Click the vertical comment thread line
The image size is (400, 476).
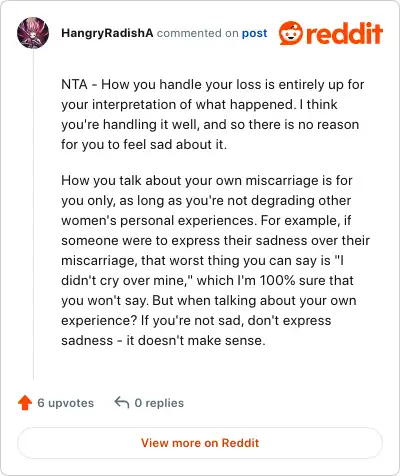tap(33, 214)
